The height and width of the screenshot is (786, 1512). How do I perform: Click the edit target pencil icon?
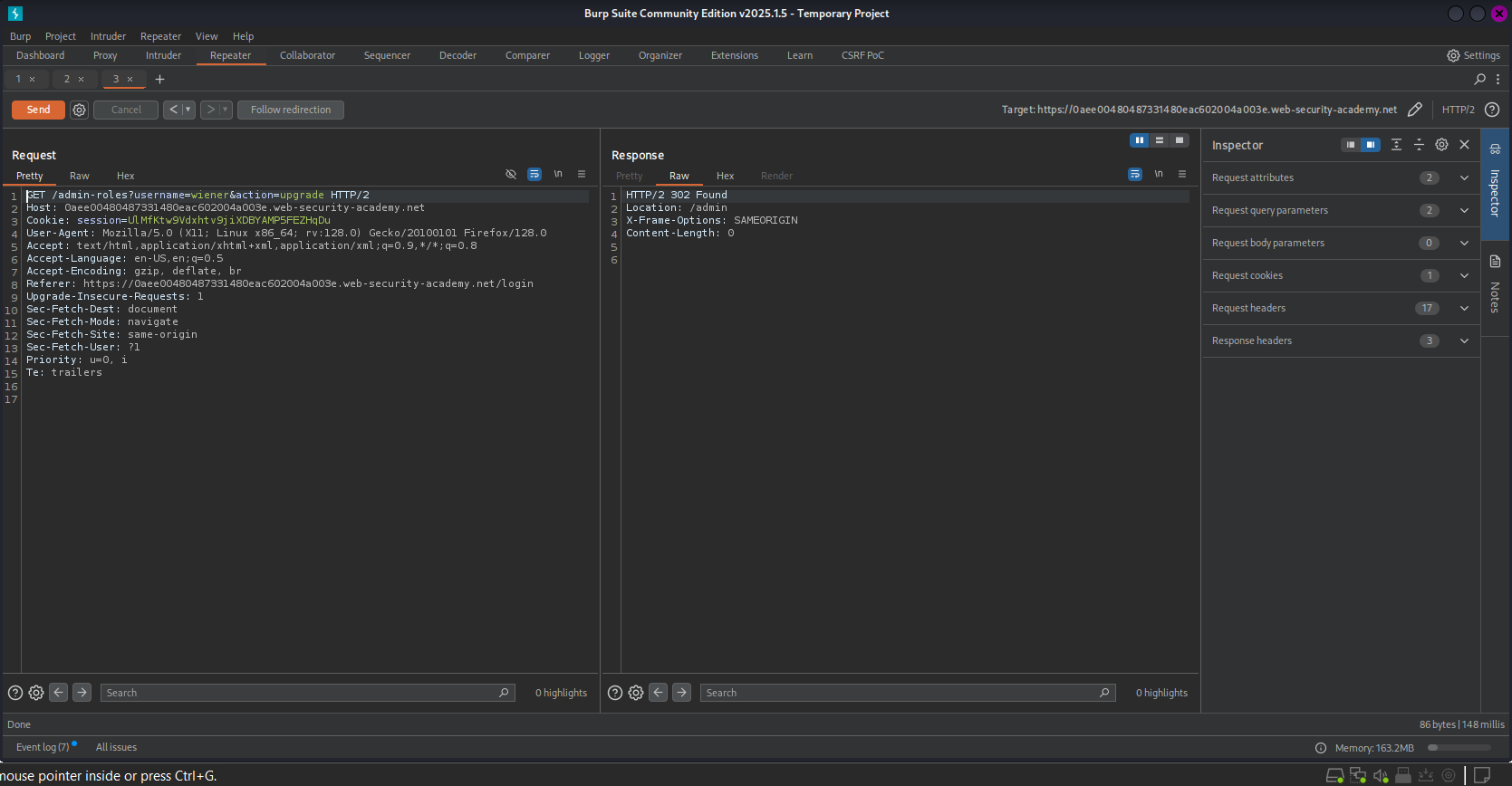(1414, 110)
